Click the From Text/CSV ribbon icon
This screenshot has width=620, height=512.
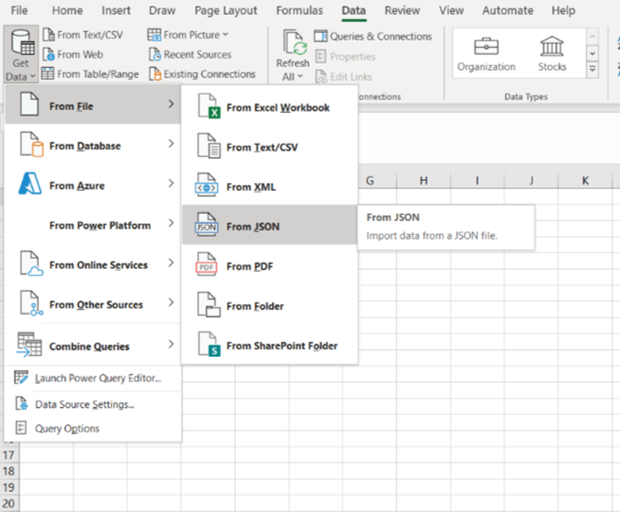(x=49, y=35)
